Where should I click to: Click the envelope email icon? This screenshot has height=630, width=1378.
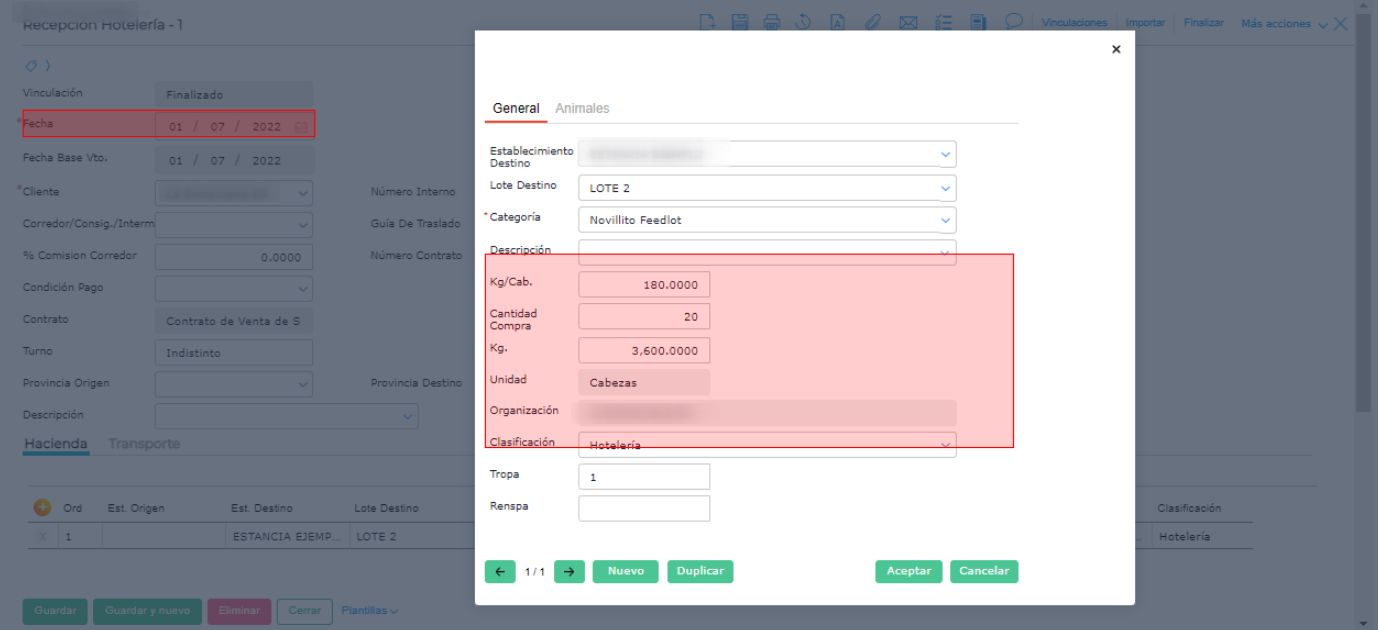pyautogui.click(x=908, y=22)
